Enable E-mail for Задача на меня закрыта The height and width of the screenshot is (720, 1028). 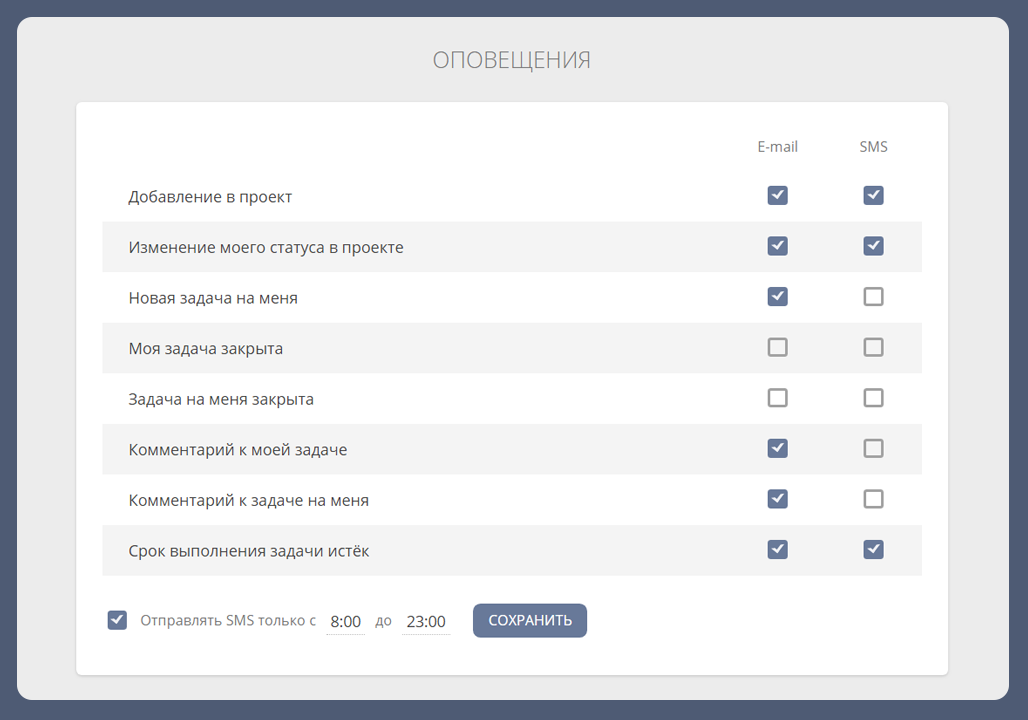point(777,398)
